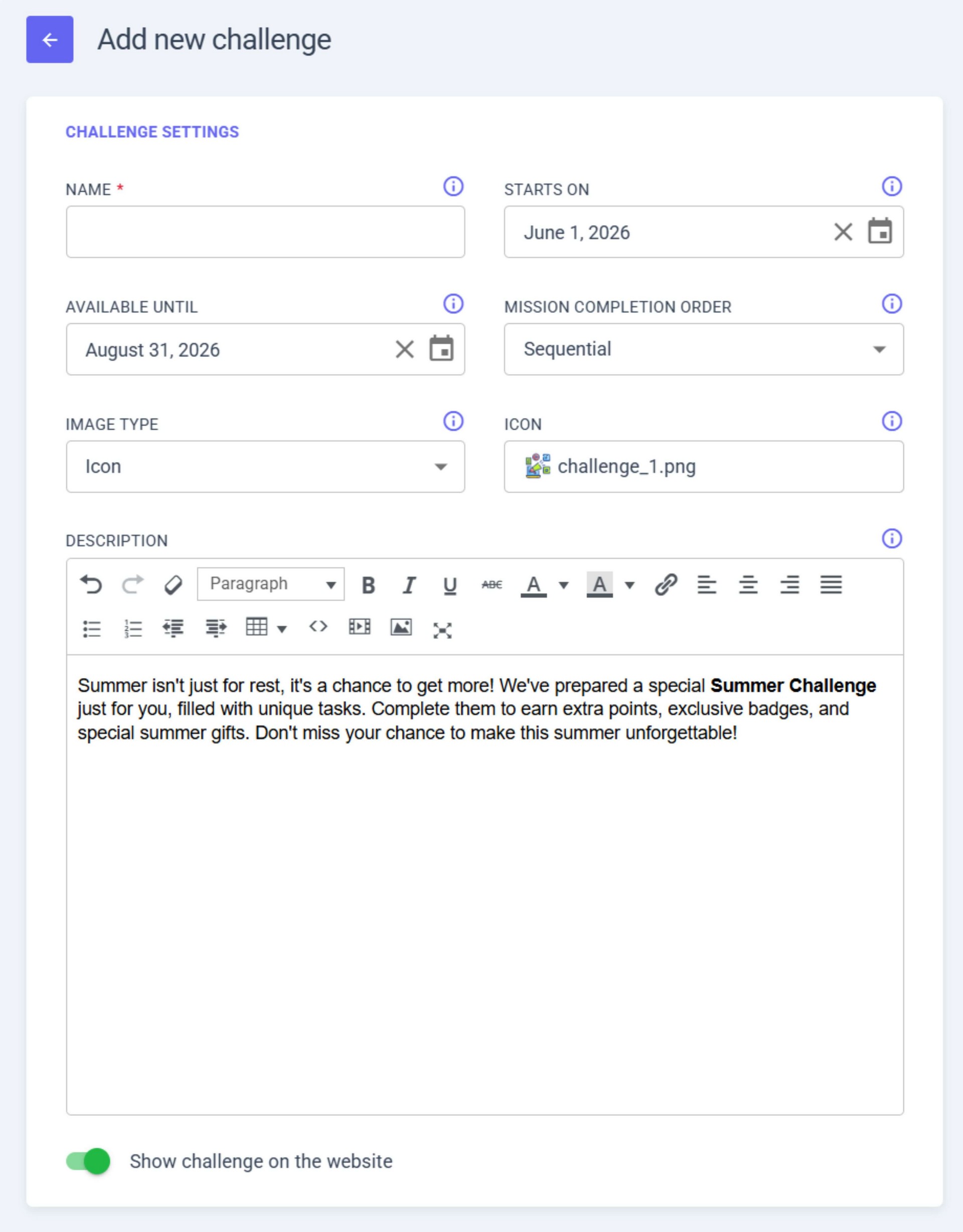The image size is (963, 1232).
Task: Apply italic formatting in the editor
Action: 409,585
